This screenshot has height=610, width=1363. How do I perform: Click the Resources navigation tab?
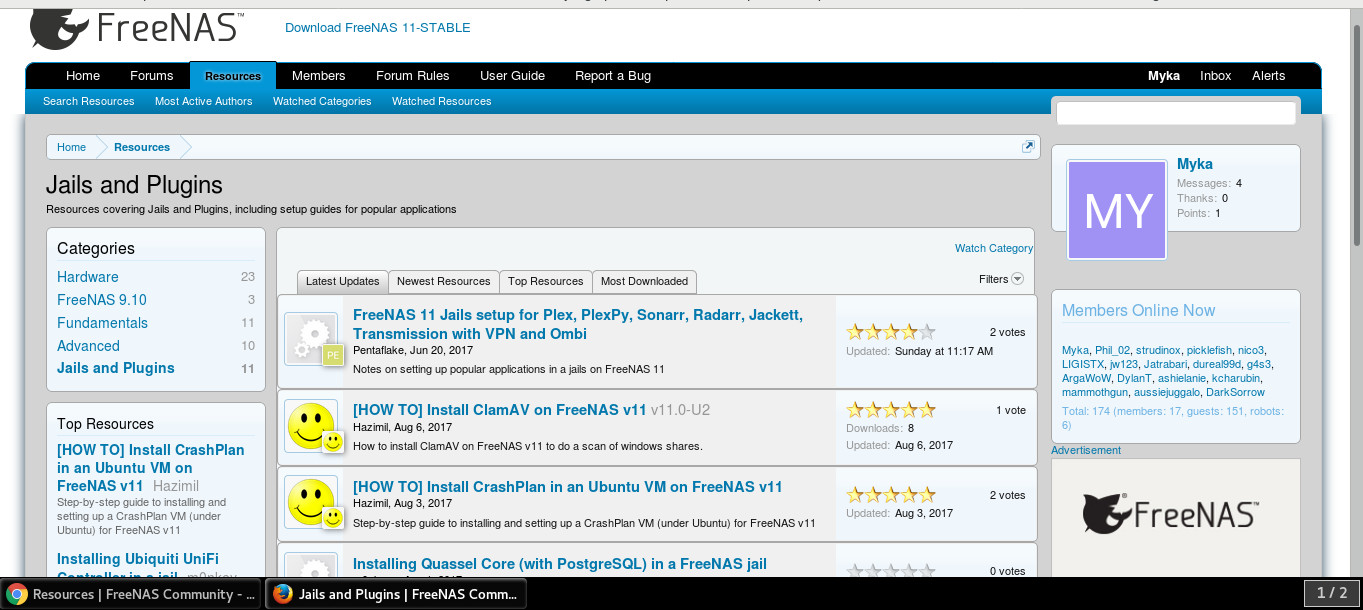click(x=233, y=76)
